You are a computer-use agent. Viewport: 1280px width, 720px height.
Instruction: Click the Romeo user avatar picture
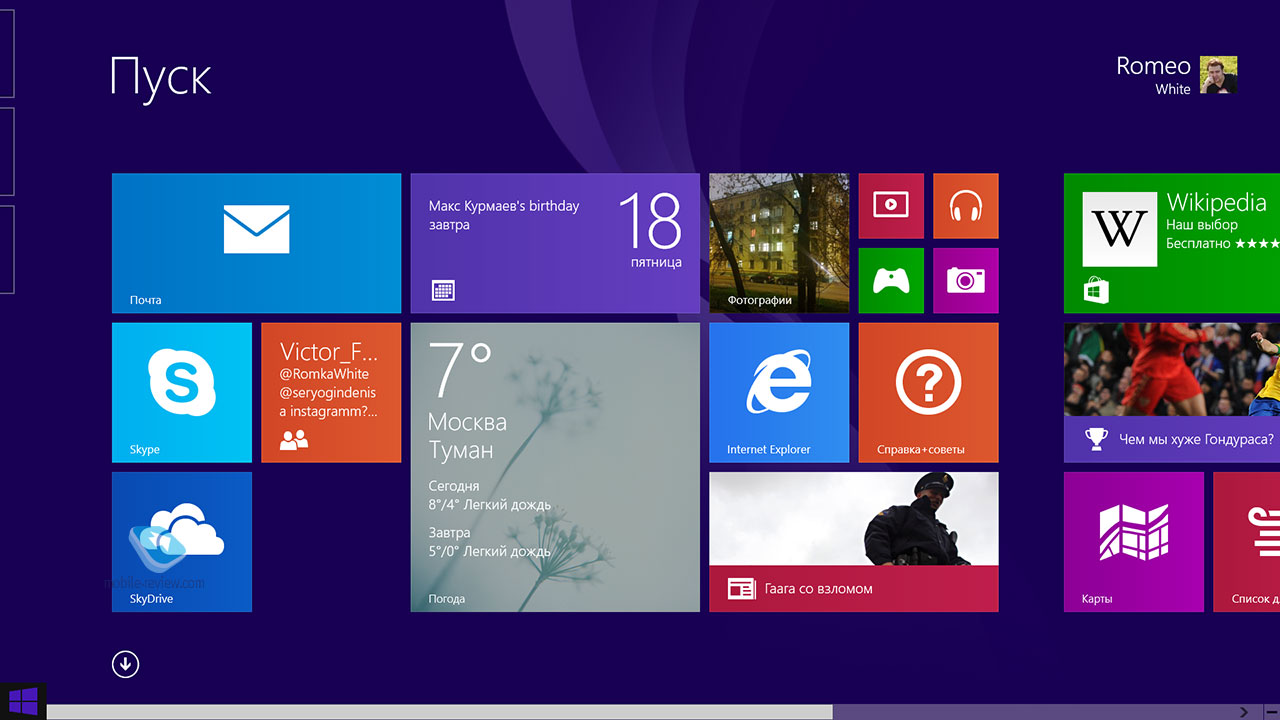point(1219,75)
